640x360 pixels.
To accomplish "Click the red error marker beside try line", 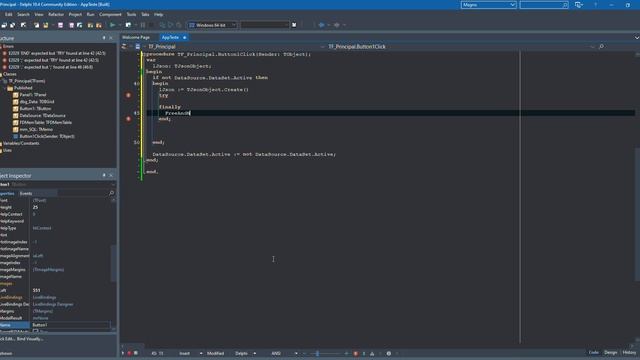I will [128, 95].
